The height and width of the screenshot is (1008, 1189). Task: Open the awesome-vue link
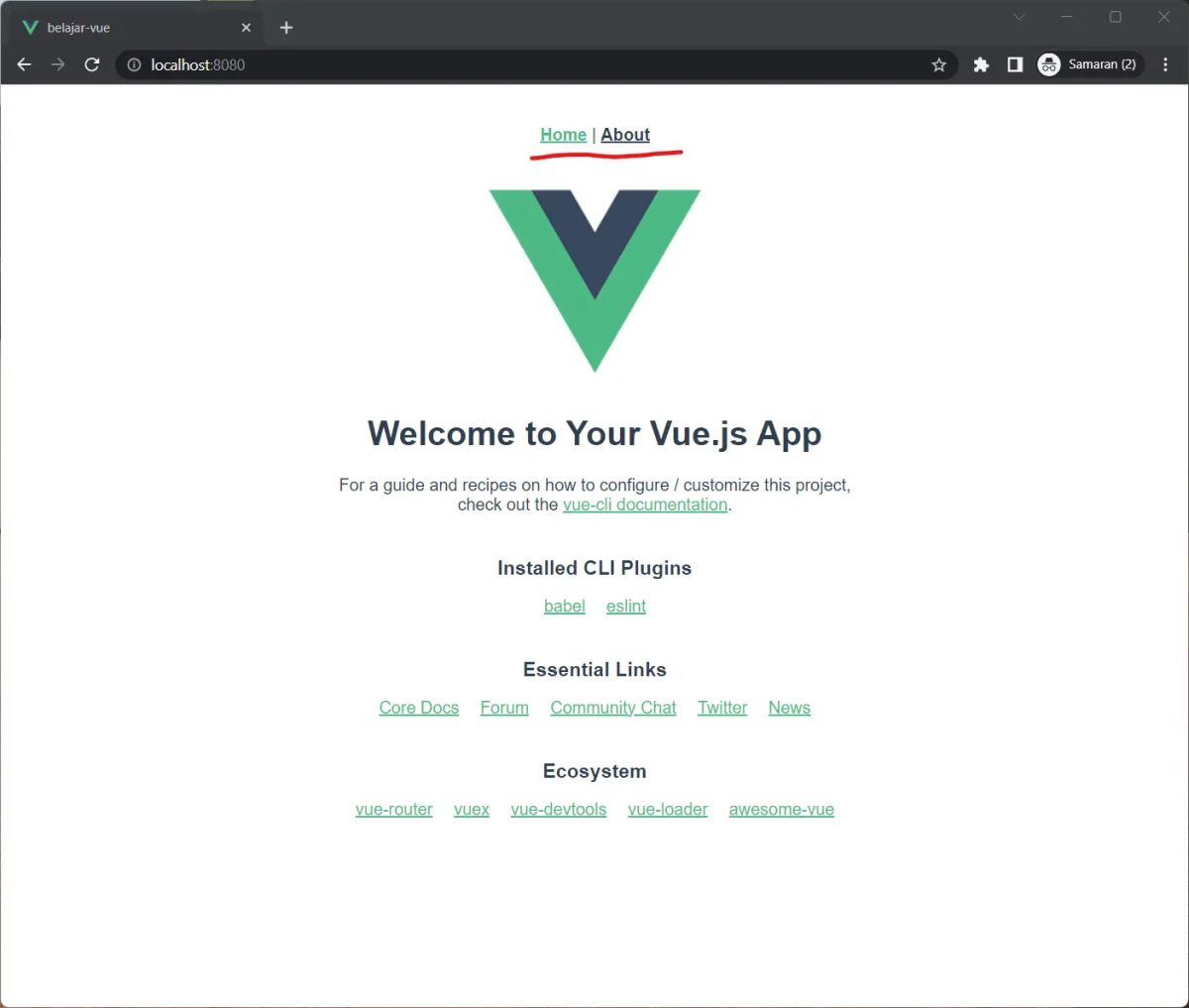pos(781,809)
